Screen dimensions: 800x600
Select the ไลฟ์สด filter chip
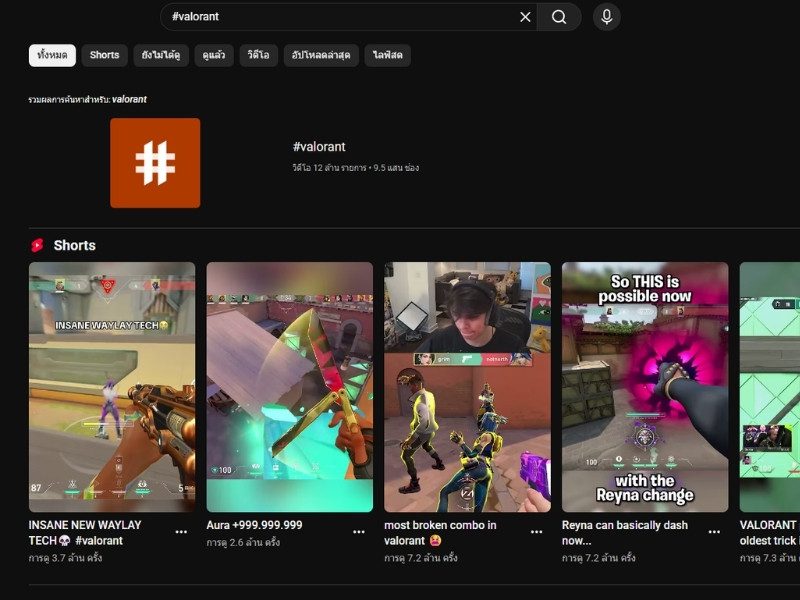click(x=388, y=55)
